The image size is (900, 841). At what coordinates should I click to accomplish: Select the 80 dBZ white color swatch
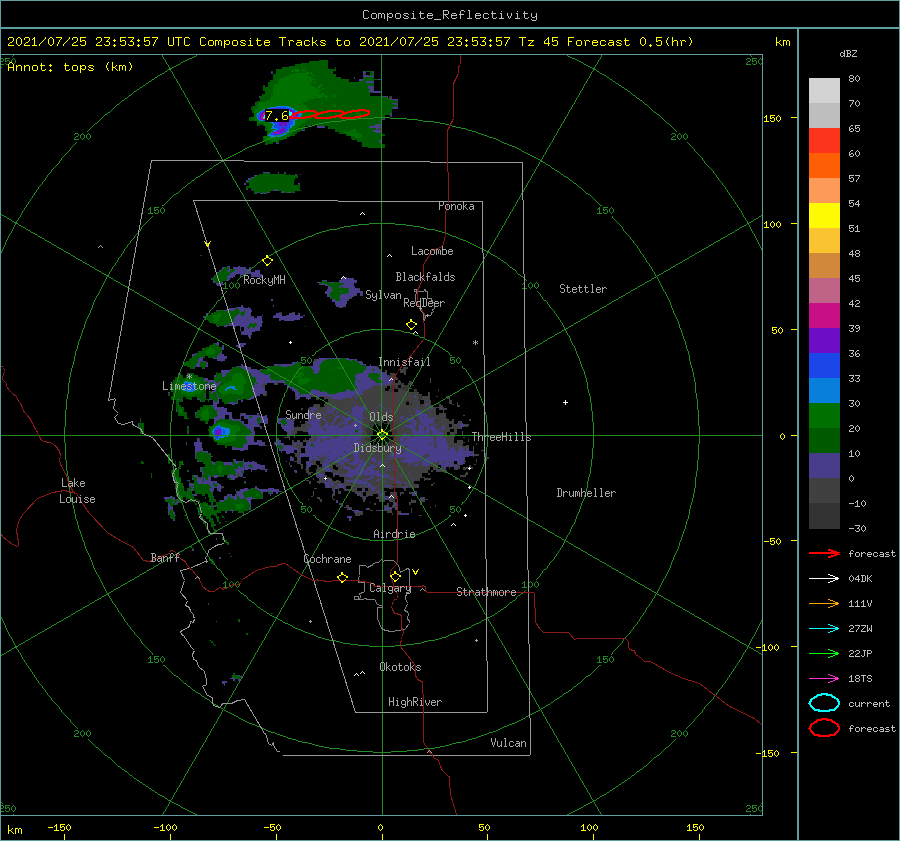tap(824, 90)
